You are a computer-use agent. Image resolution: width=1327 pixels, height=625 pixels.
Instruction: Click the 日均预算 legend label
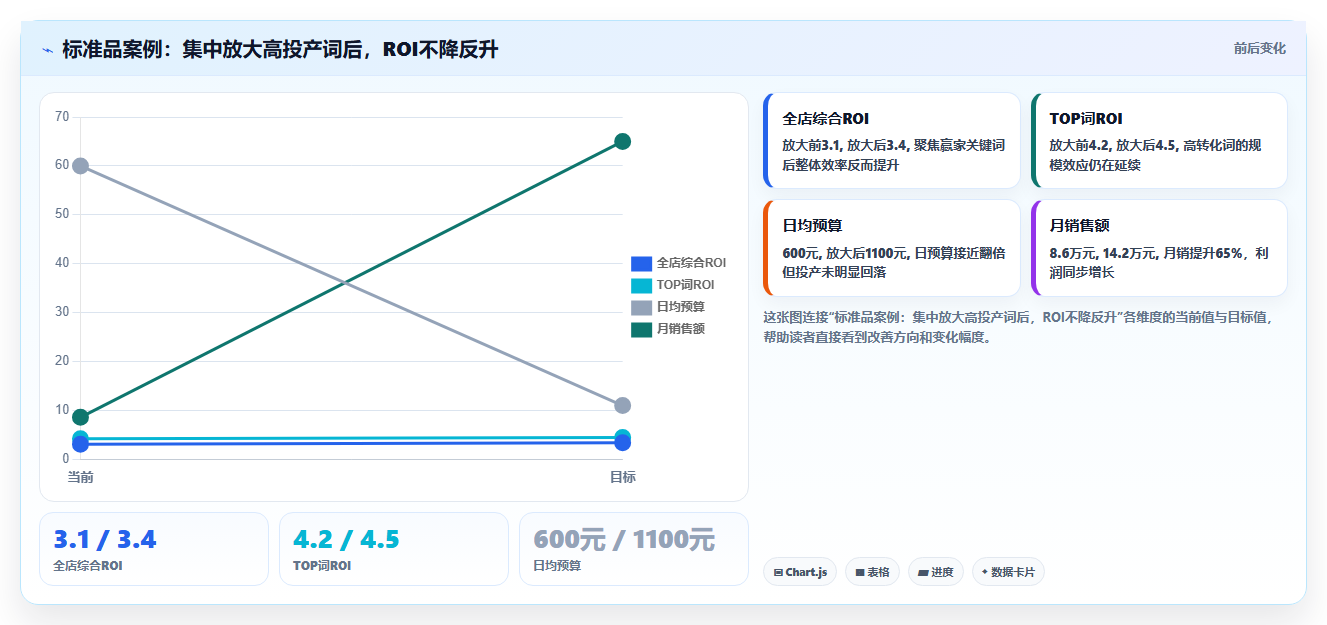(681, 307)
